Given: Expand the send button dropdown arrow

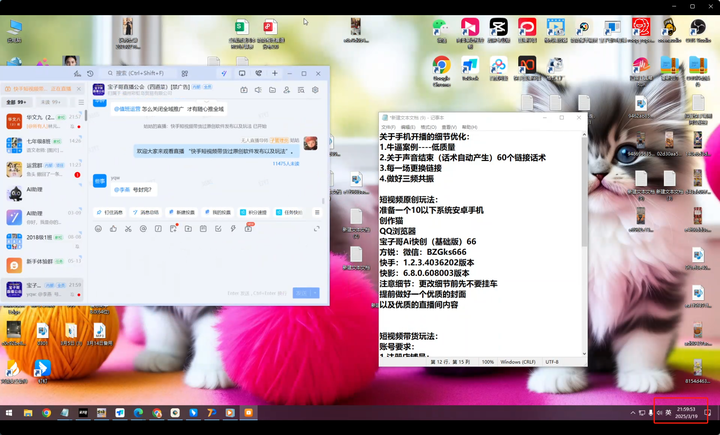Looking at the screenshot, I should coord(317,293).
